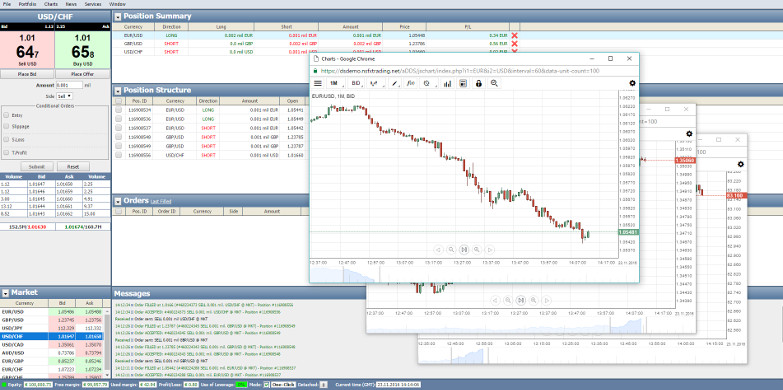Image resolution: width=783 pixels, height=390 pixels.
Task: Click the page icon in Charts title bar
Action: pos(315,58)
